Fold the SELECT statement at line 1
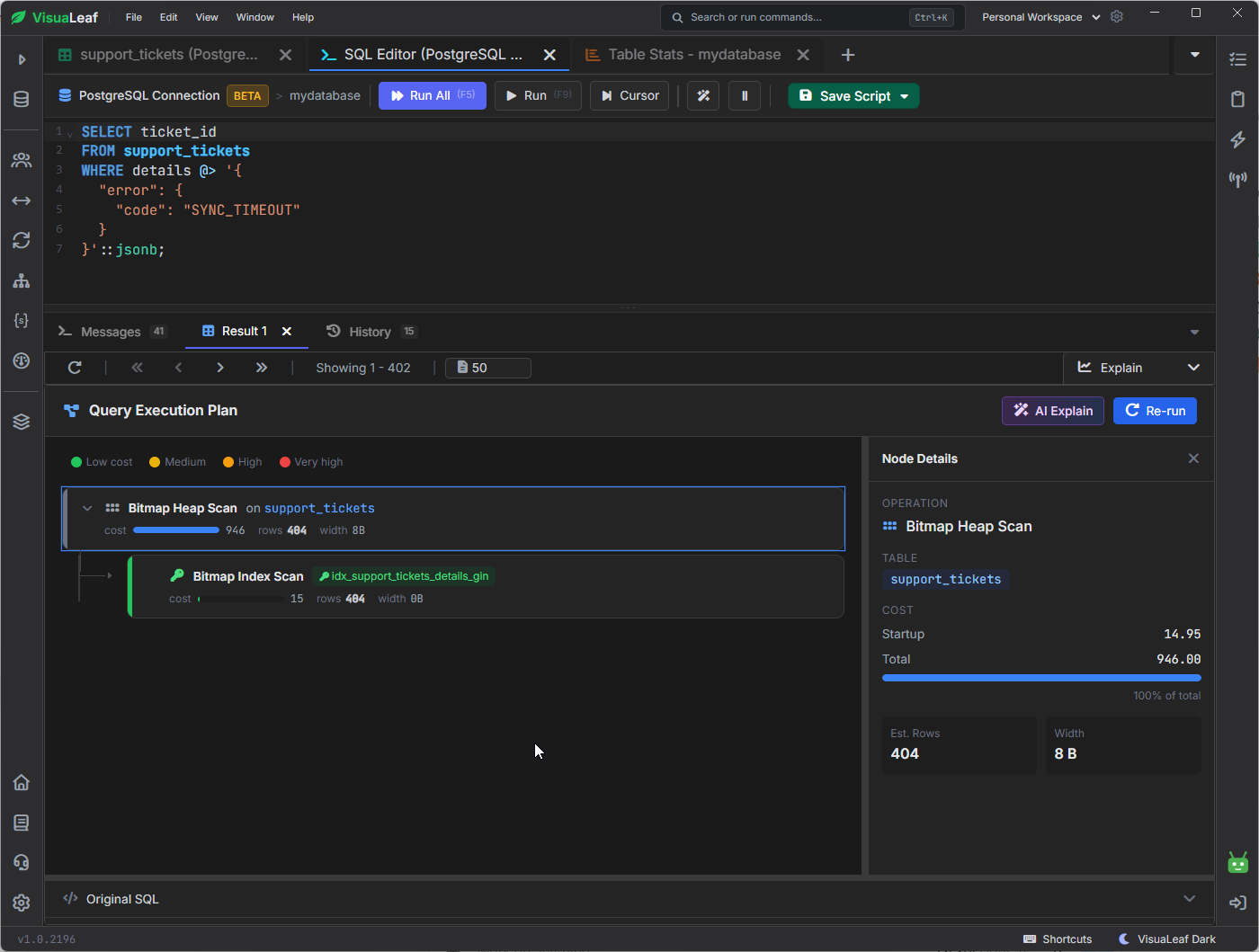The image size is (1259, 952). point(70,134)
